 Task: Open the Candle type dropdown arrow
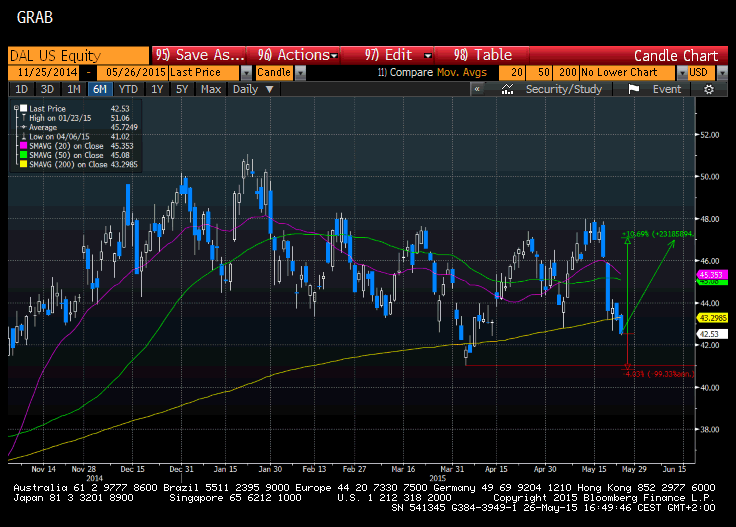(300, 73)
